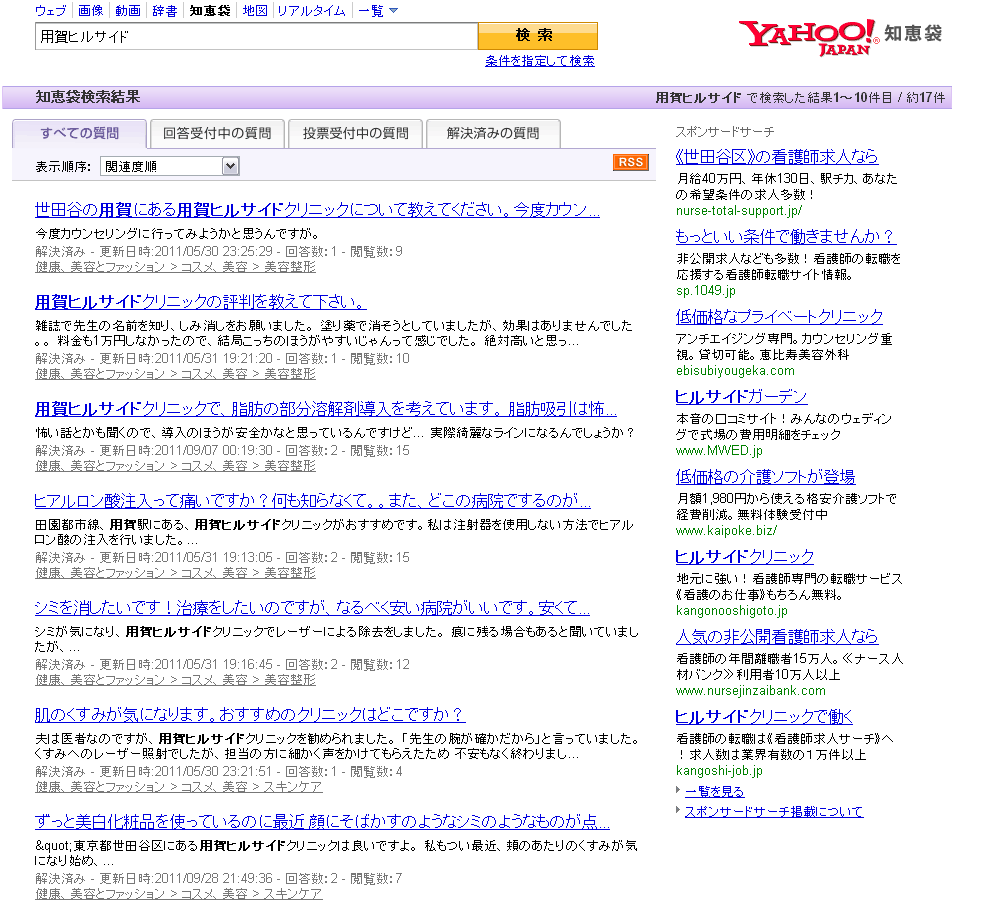Click the kangonooshigoto.jp ad URL
The width and height of the screenshot is (999, 909).
[x=731, y=610]
